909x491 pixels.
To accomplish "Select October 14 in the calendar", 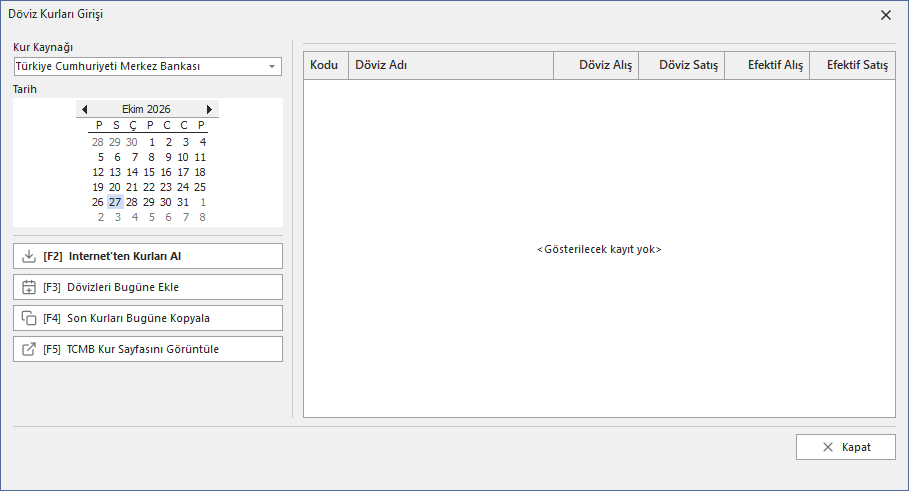I will click(x=132, y=172).
